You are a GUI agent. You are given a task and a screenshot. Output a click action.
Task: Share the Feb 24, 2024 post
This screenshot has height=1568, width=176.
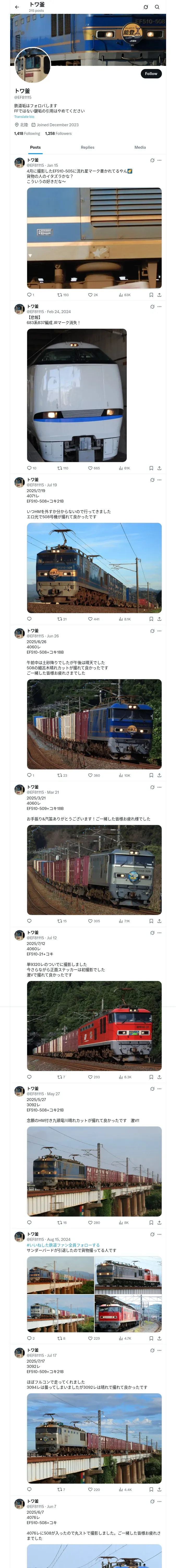point(160,468)
